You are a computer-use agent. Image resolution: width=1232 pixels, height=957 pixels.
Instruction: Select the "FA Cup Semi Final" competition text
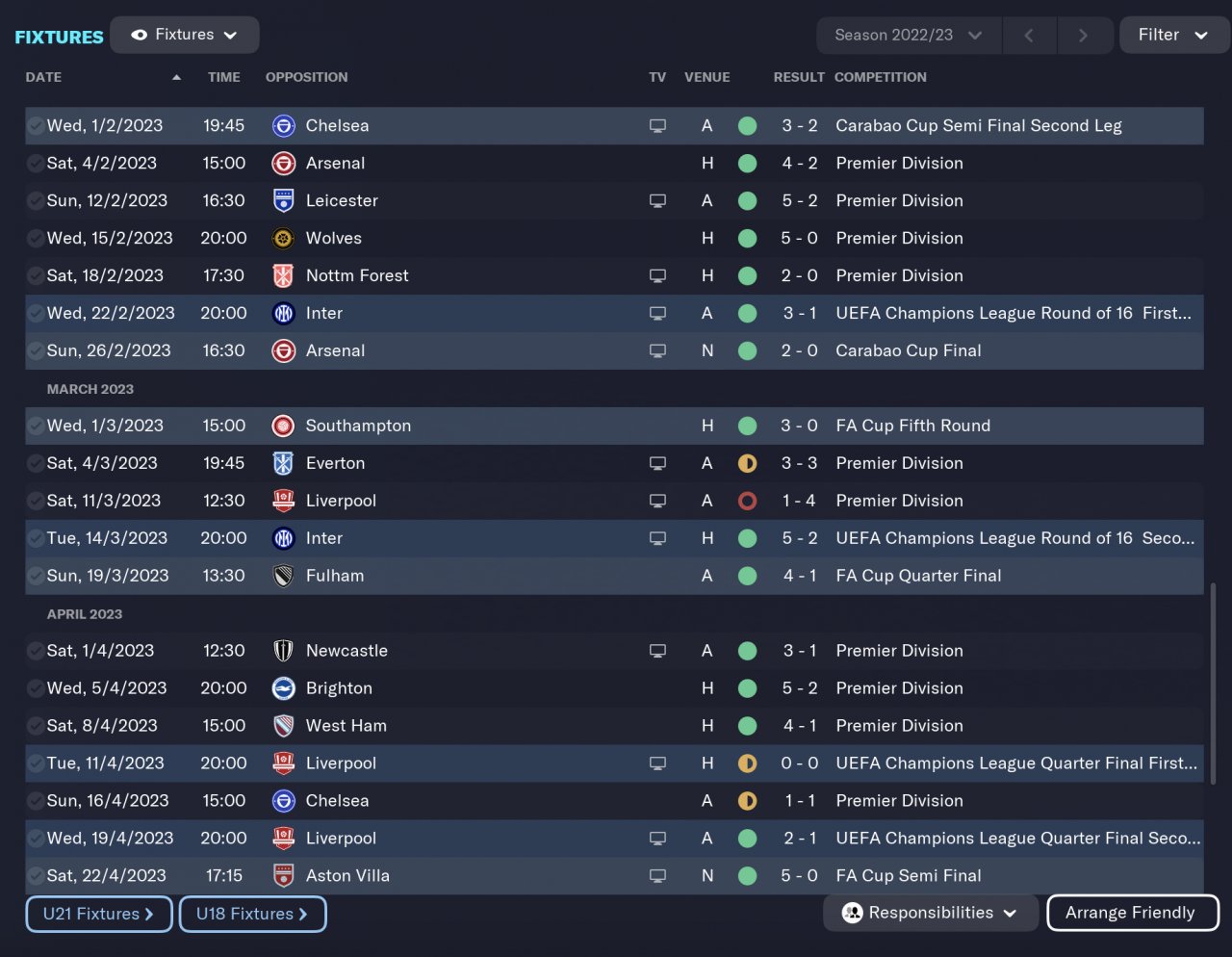[909, 877]
